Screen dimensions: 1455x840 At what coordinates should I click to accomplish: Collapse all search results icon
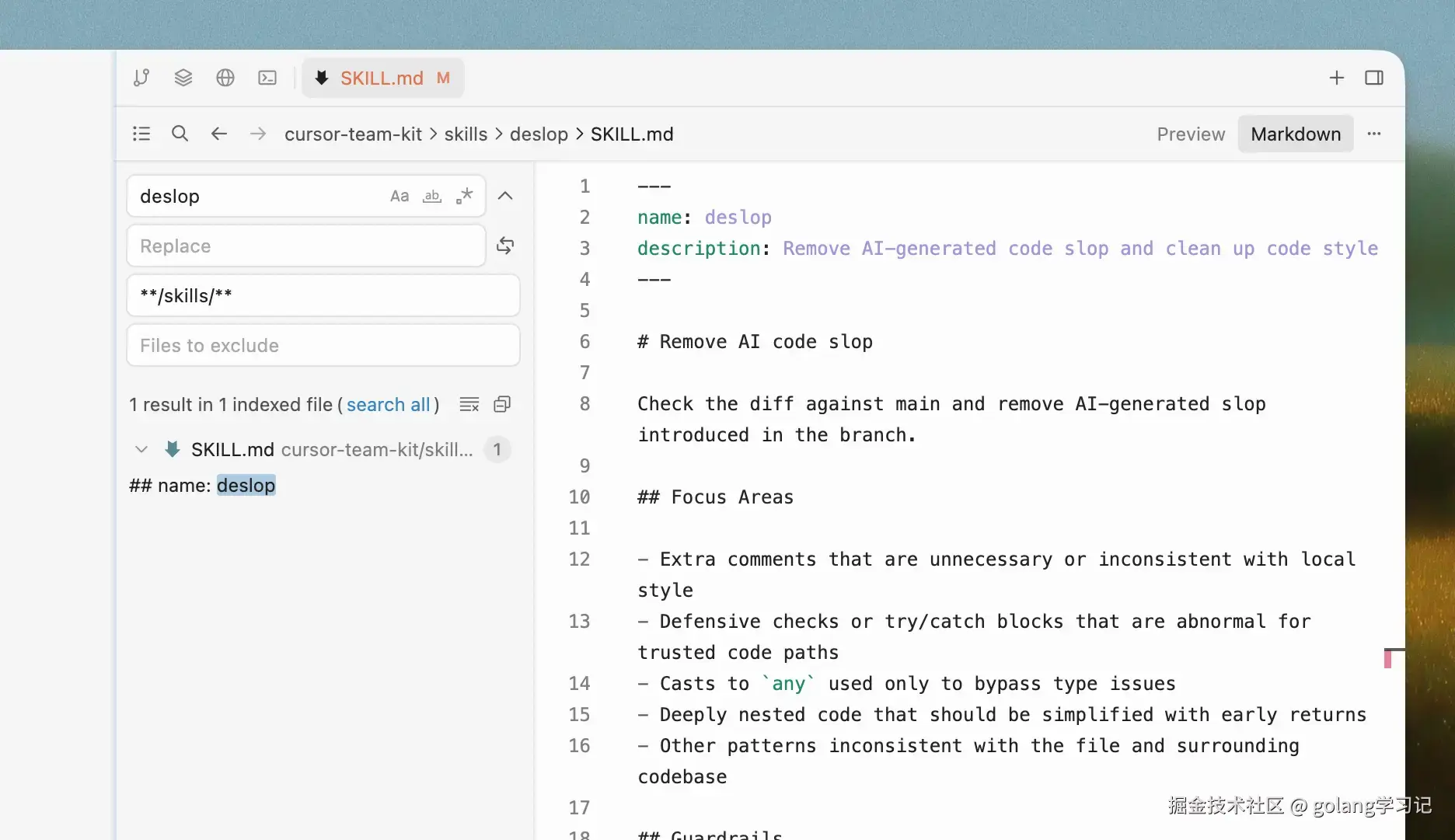pos(502,404)
